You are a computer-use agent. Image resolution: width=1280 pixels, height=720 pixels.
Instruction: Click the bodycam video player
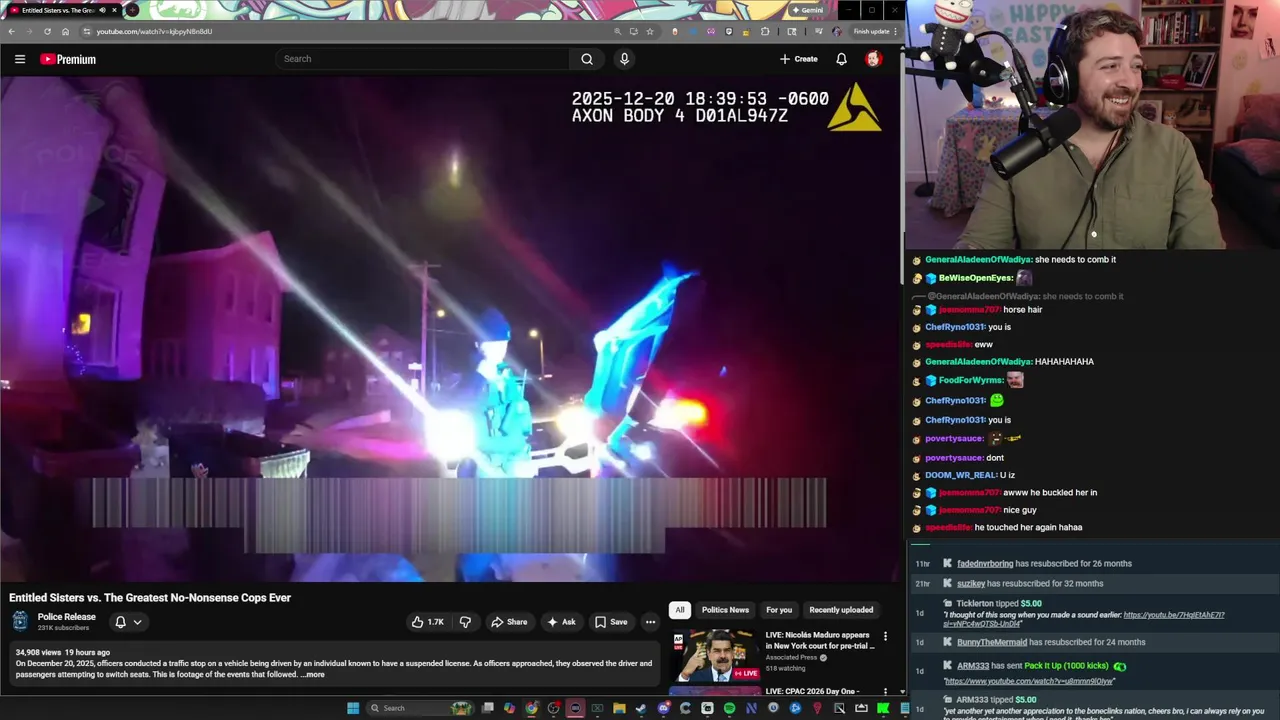(450, 328)
